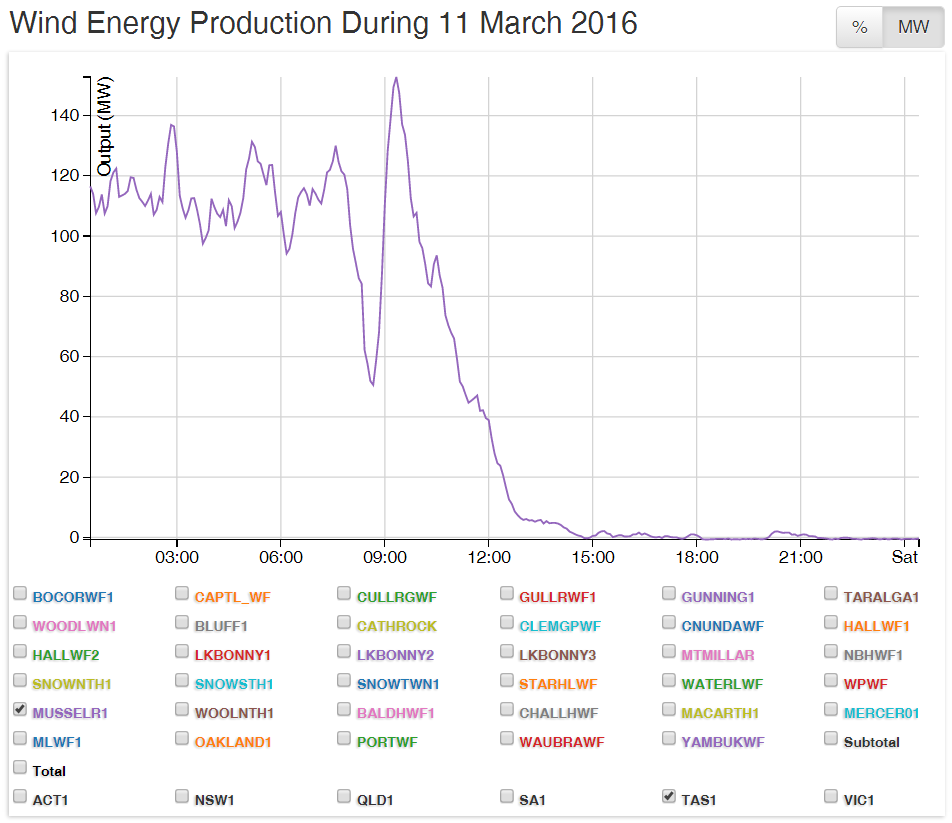Toggle the ACT1 region checkbox
This screenshot has width=952, height=823.
tap(20, 796)
